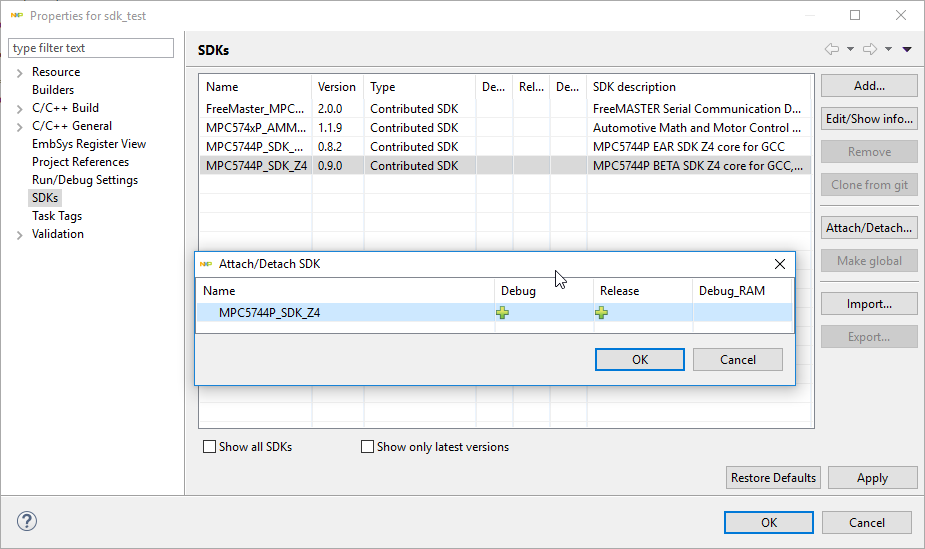Expand the Resource tree node
The width and height of the screenshot is (925, 549).
coord(20,73)
